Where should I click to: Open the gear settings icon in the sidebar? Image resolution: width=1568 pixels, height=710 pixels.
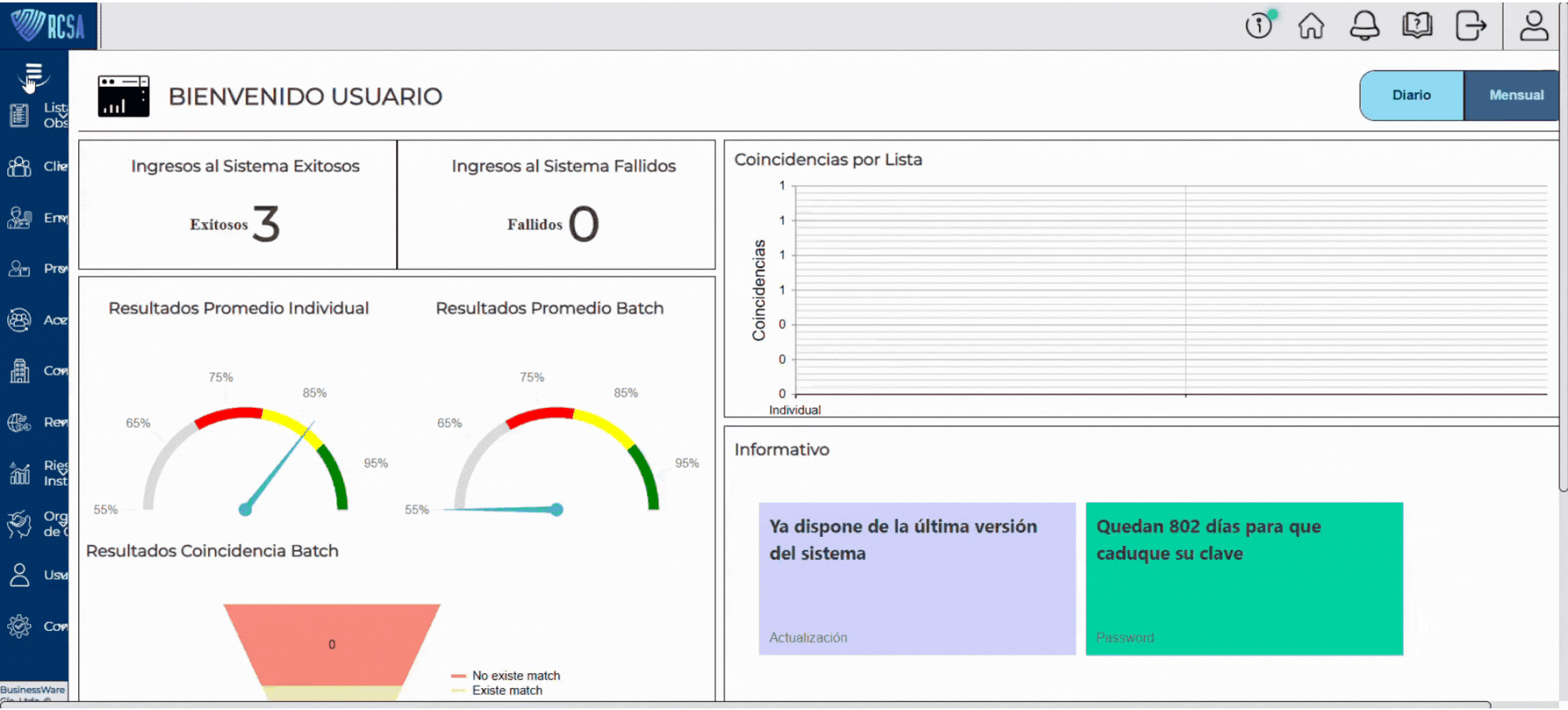(x=20, y=627)
